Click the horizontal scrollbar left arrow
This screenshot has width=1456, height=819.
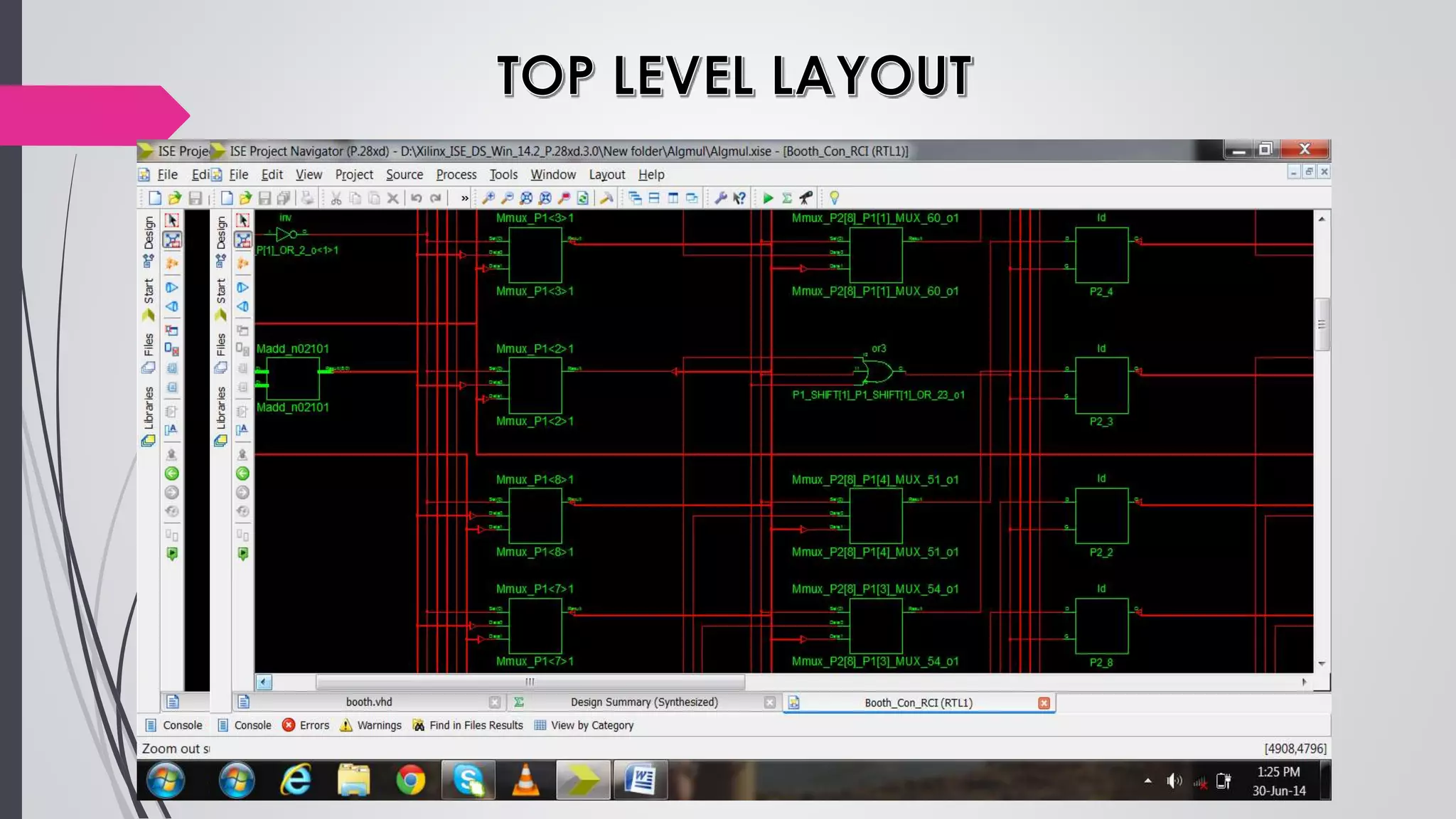coord(264,682)
